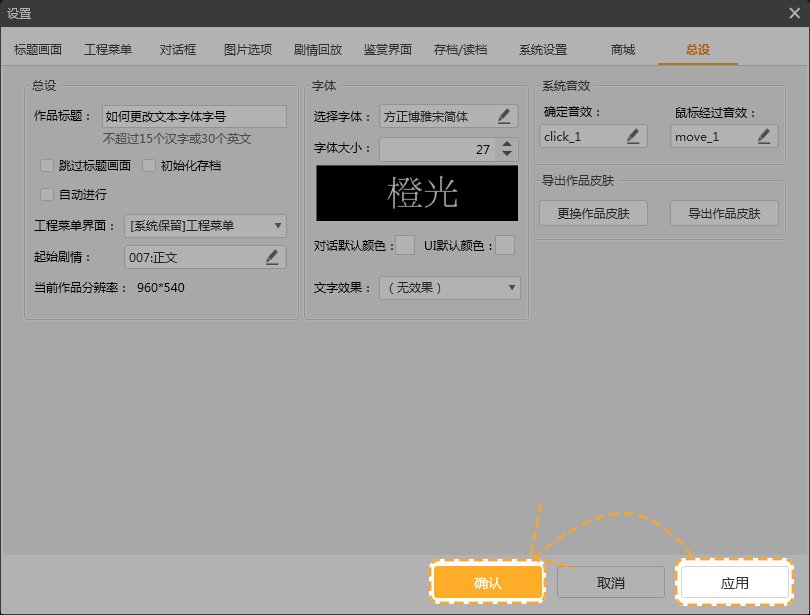The width and height of the screenshot is (810, 615).
Task: Click the 作品标题 text field
Action: (x=194, y=117)
